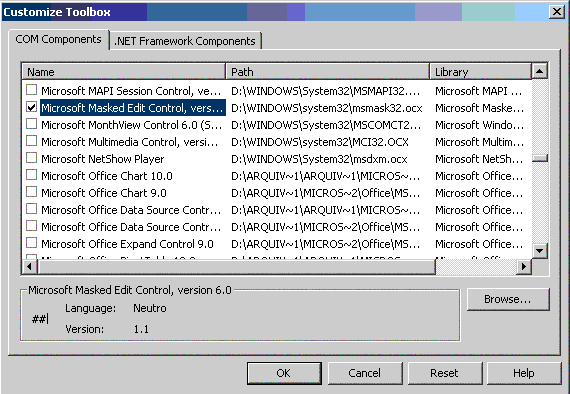Image resolution: width=570 pixels, height=394 pixels.
Task: Click path D:\WINDOWS\system32\msmask32.ocx
Action: point(326,108)
